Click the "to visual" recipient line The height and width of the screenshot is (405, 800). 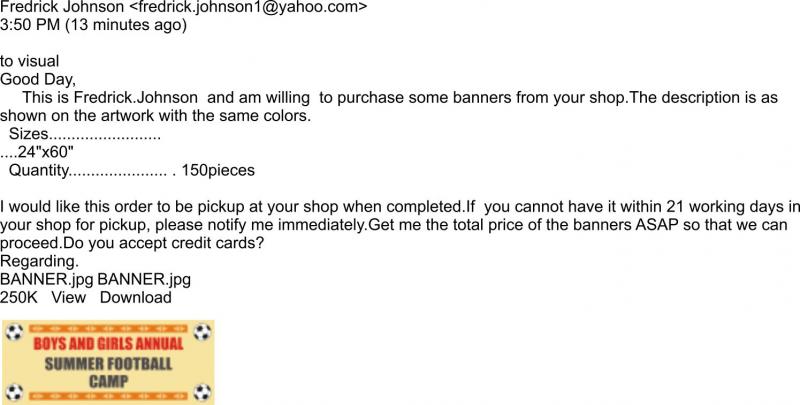point(30,61)
